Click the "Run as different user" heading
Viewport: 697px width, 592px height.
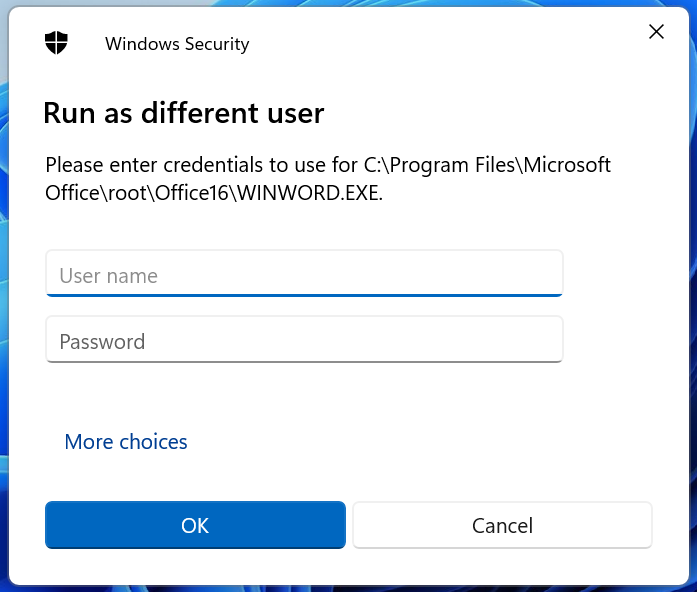tap(183, 113)
